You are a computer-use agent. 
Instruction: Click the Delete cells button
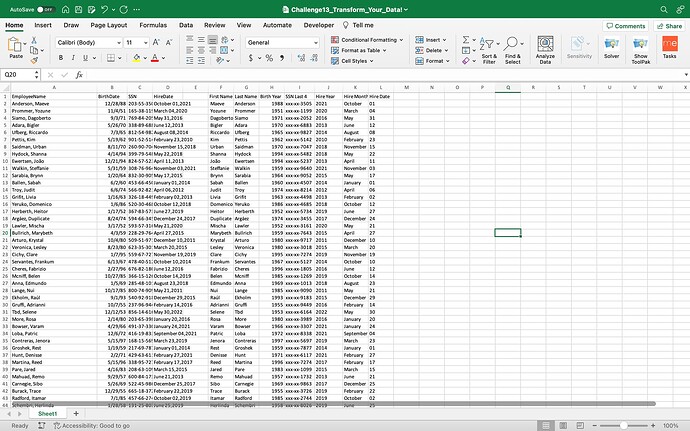tap(431, 50)
